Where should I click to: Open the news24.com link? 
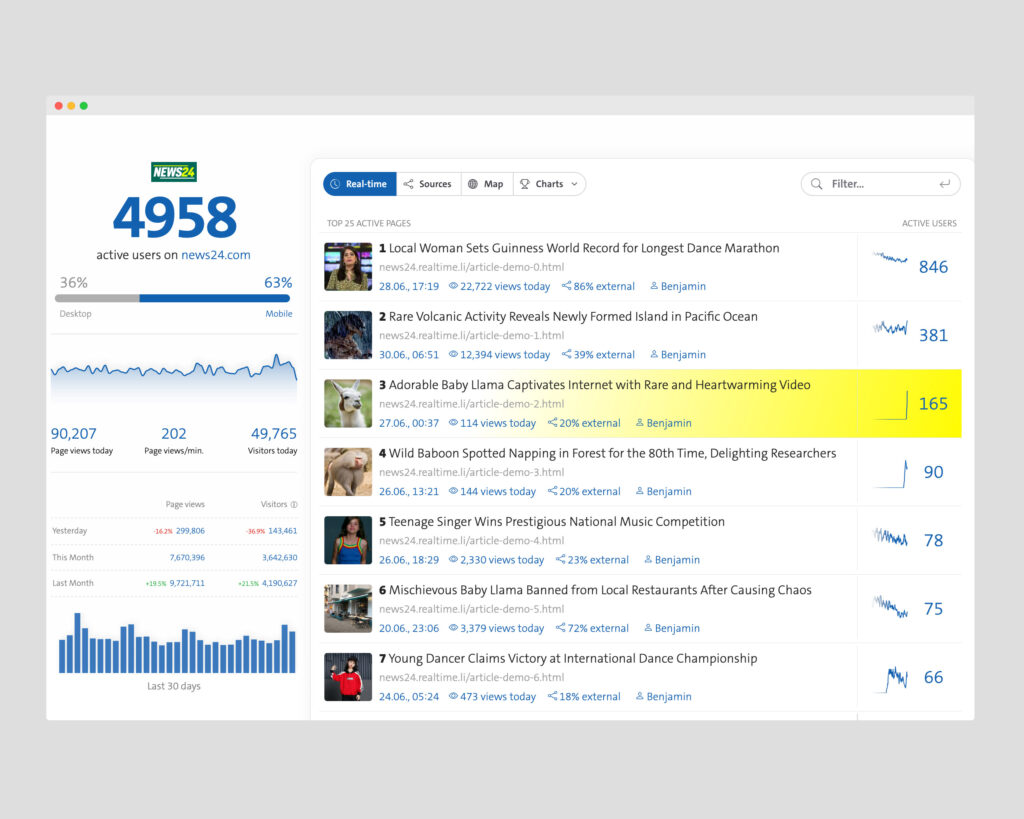(215, 255)
